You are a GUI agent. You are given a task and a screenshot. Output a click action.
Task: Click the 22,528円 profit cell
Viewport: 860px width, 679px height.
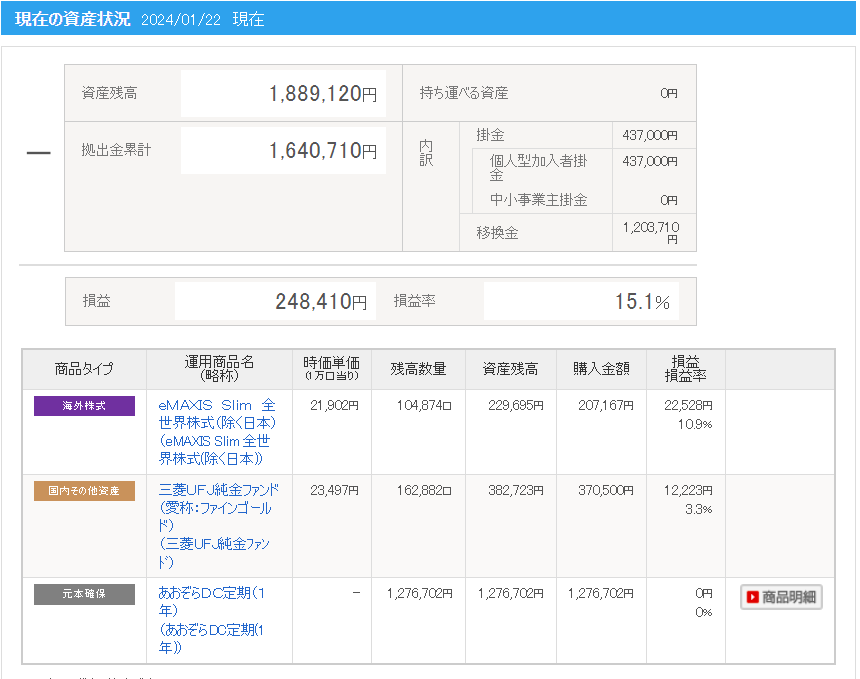[688, 405]
